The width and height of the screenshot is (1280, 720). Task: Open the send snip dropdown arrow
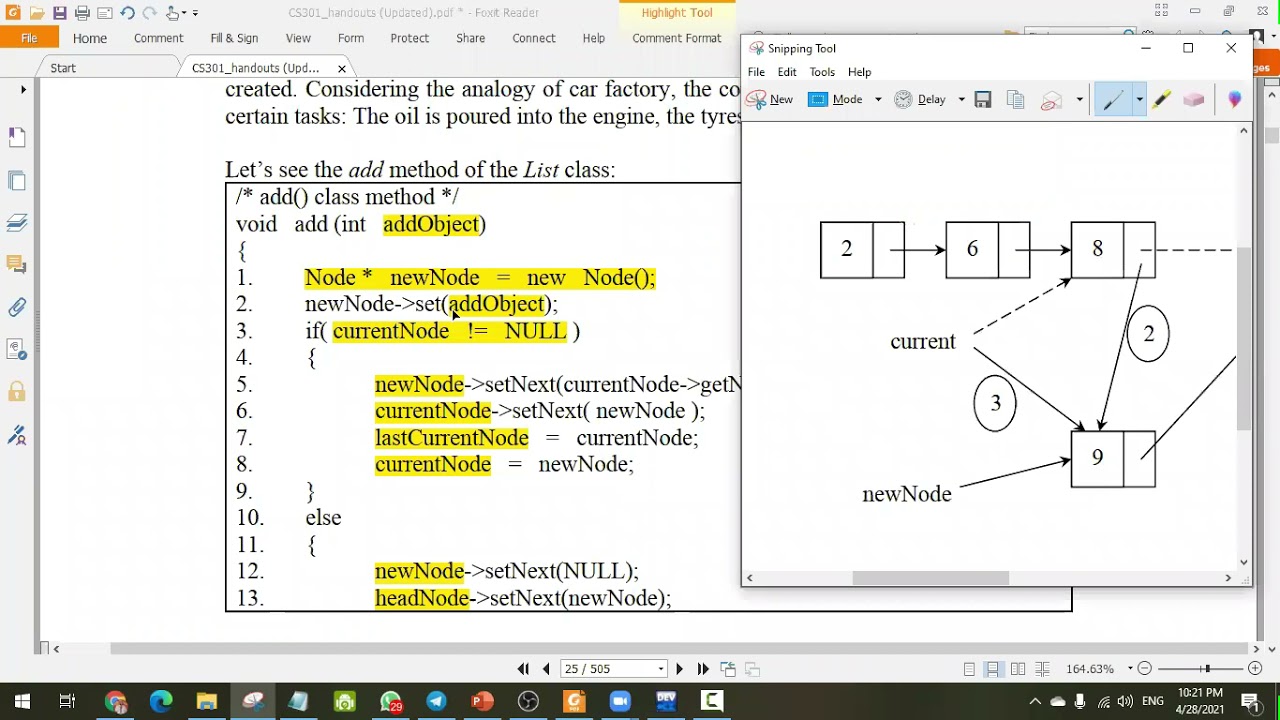tap(1079, 99)
